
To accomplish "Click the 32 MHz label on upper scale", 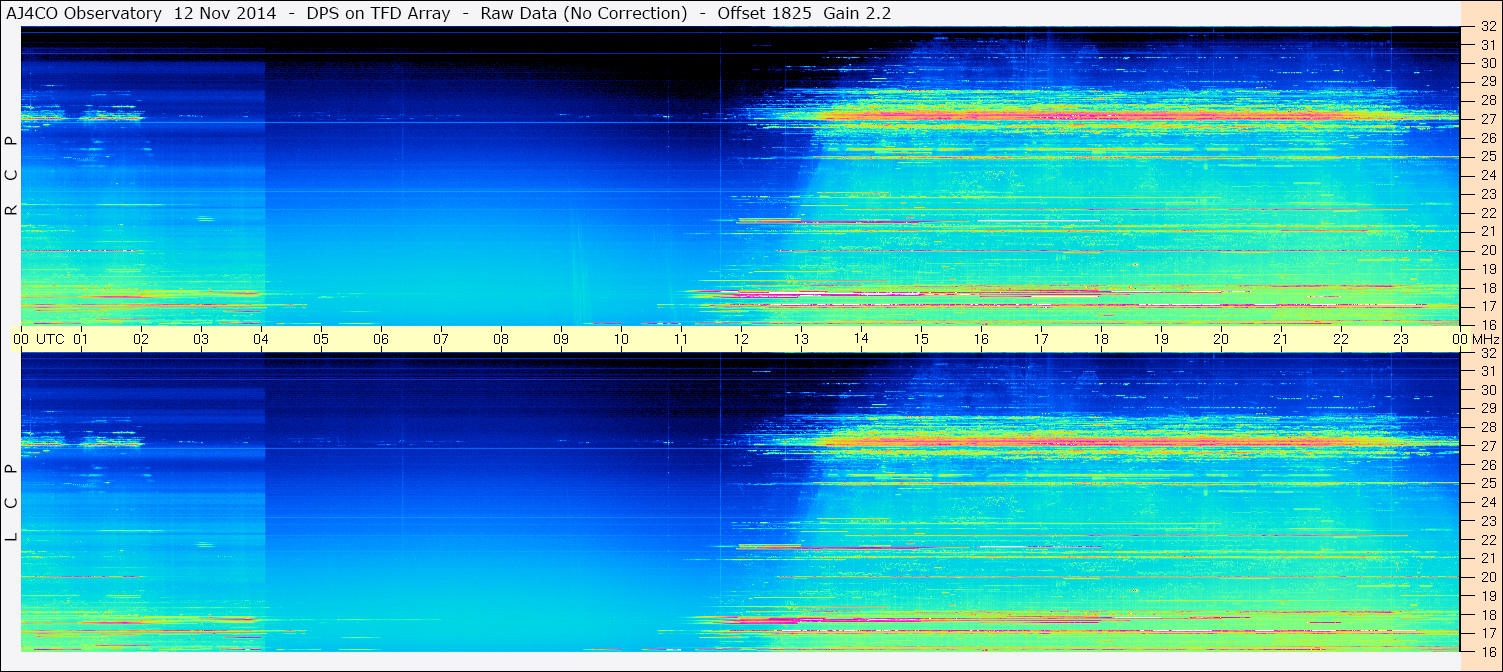I will [1487, 27].
